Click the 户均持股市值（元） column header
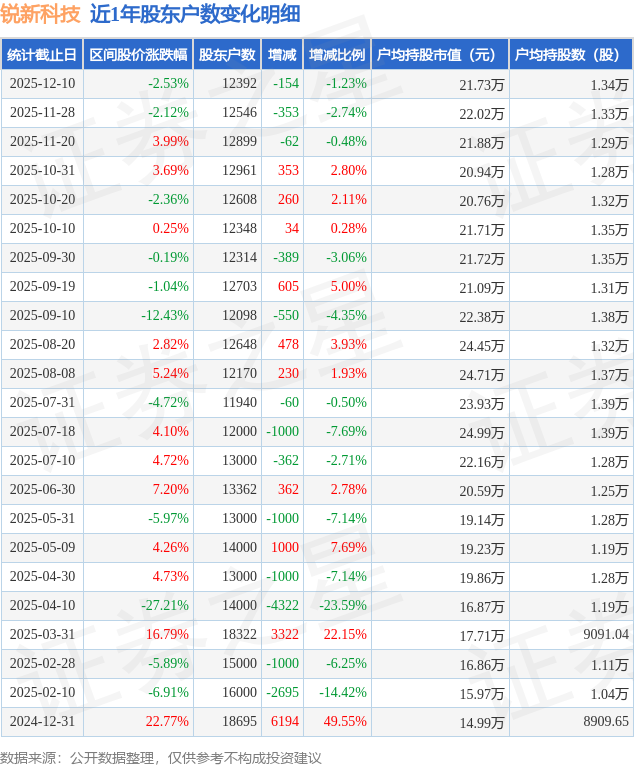This screenshot has height=767, width=634. [x=439, y=55]
